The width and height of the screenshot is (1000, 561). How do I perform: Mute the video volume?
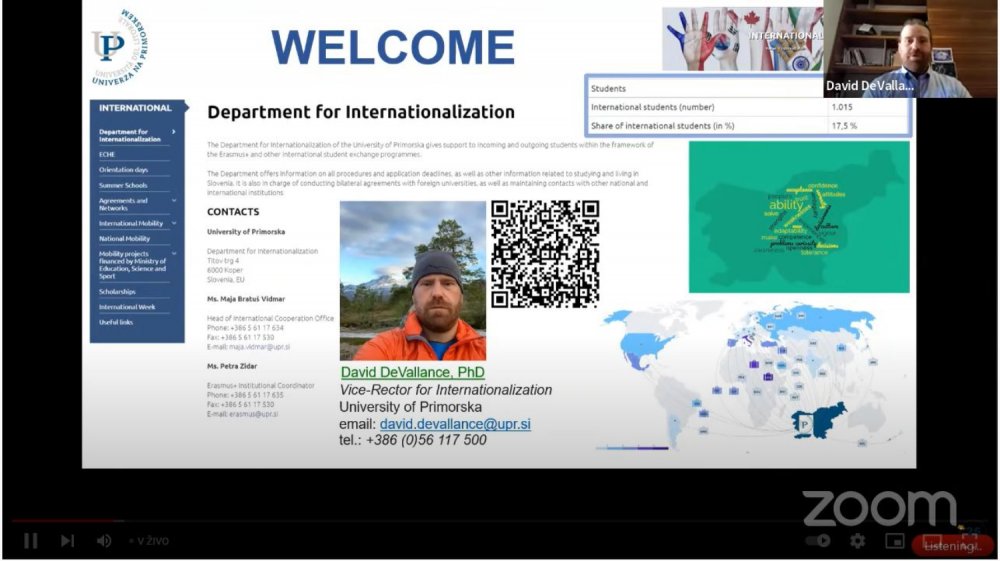click(x=104, y=541)
